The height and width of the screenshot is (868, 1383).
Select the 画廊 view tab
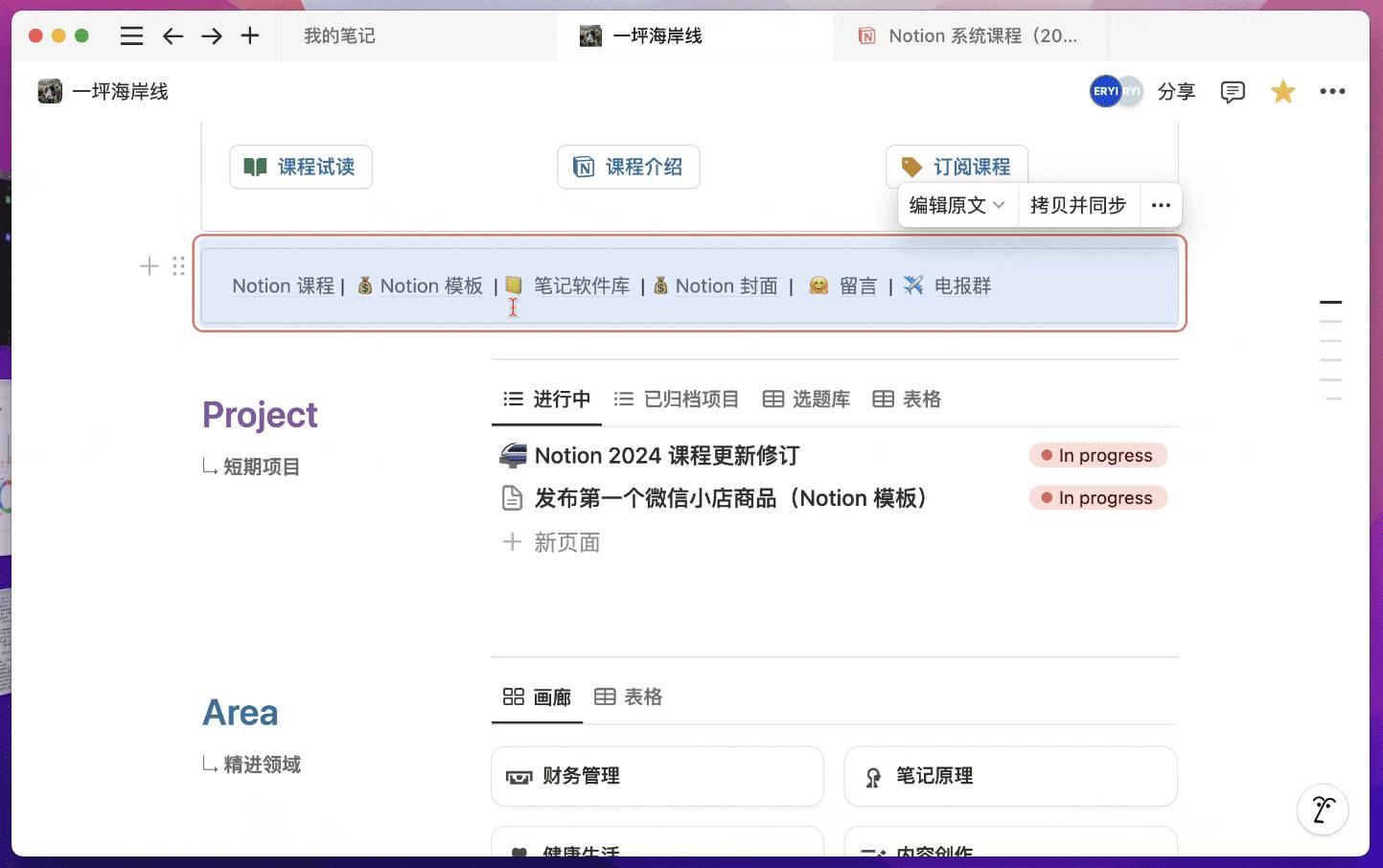tap(538, 697)
